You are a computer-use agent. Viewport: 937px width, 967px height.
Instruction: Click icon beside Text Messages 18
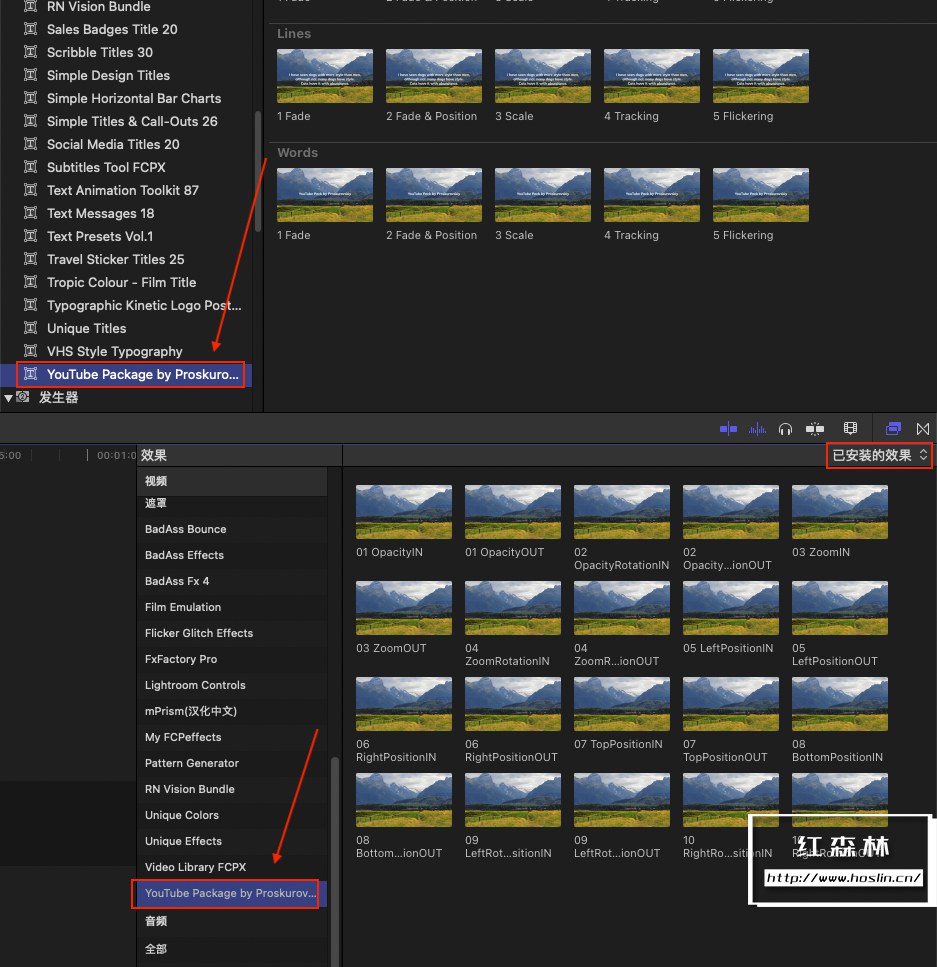click(x=30, y=213)
